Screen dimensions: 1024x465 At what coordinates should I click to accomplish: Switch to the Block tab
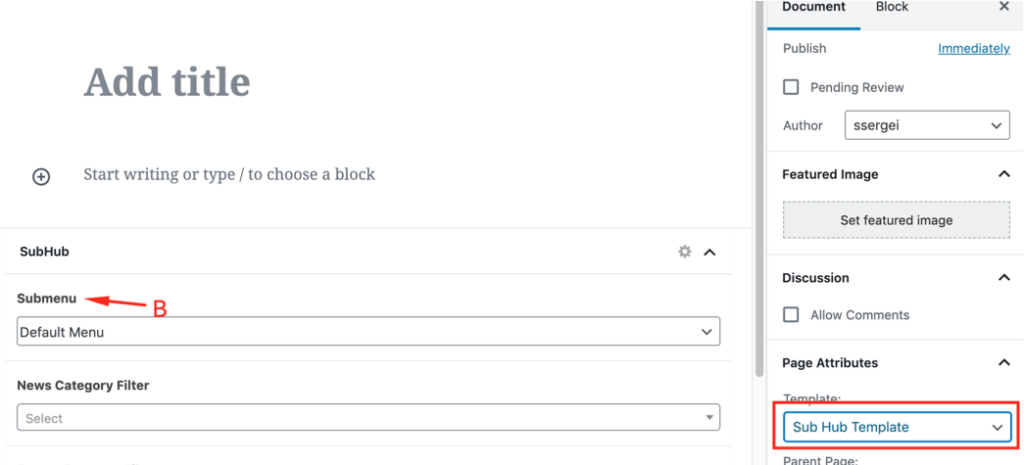click(x=891, y=8)
